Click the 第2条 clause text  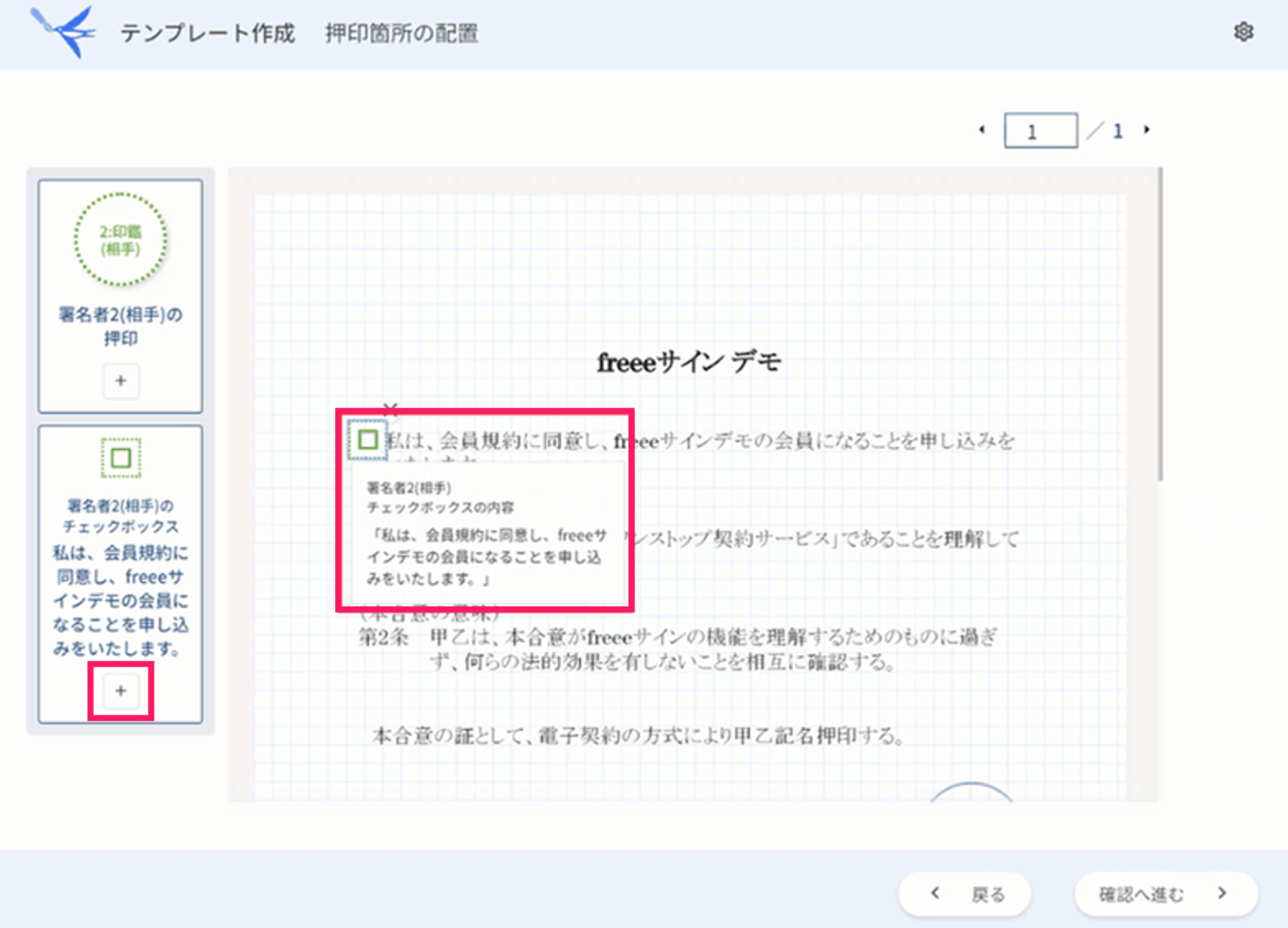click(678, 649)
